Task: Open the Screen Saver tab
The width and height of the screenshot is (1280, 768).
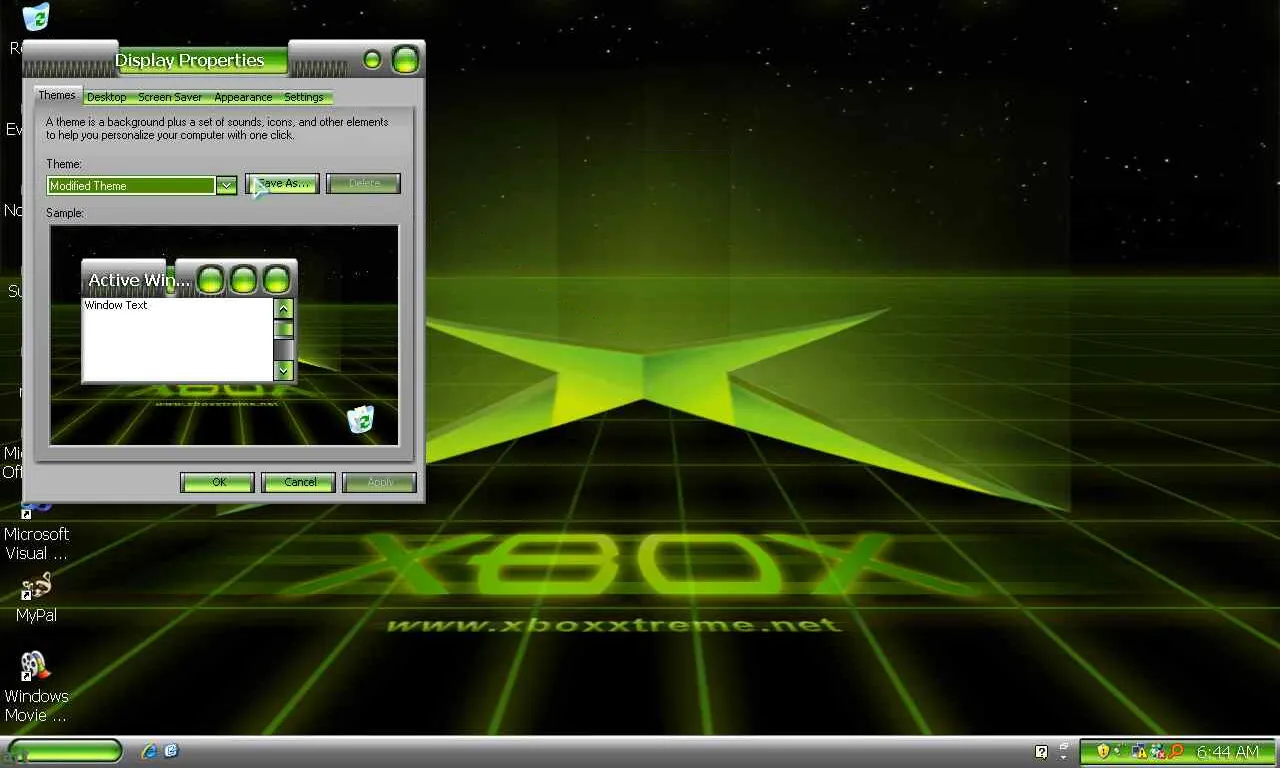Action: [x=170, y=97]
